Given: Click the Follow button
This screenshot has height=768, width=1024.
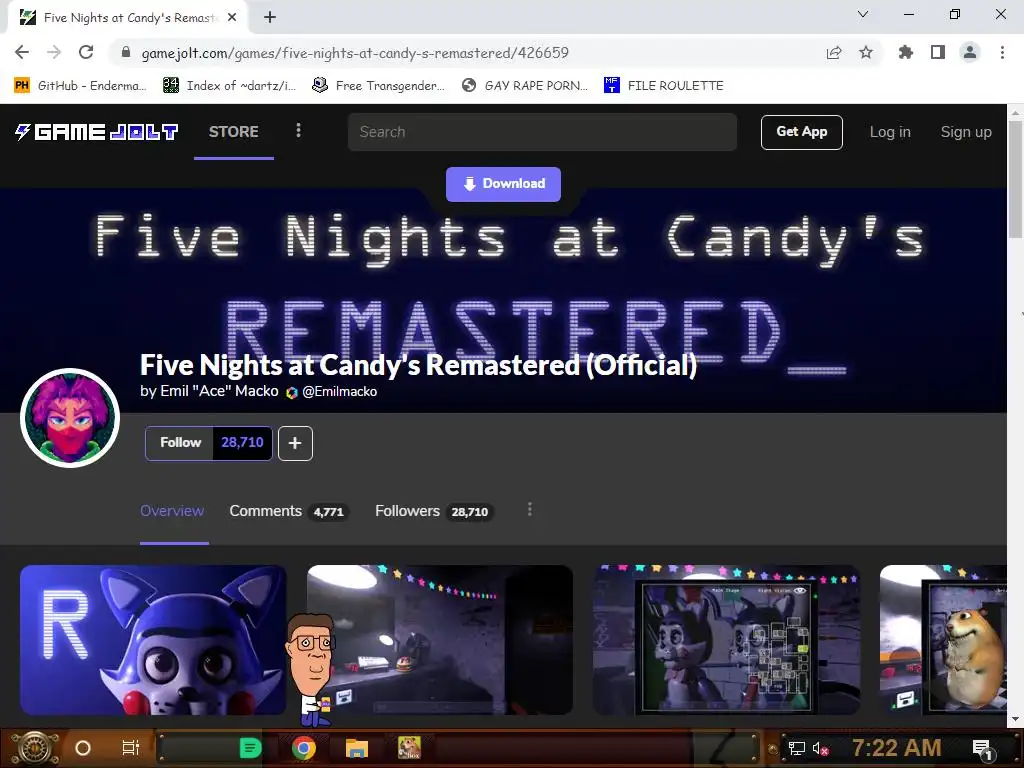Looking at the screenshot, I should point(180,443).
